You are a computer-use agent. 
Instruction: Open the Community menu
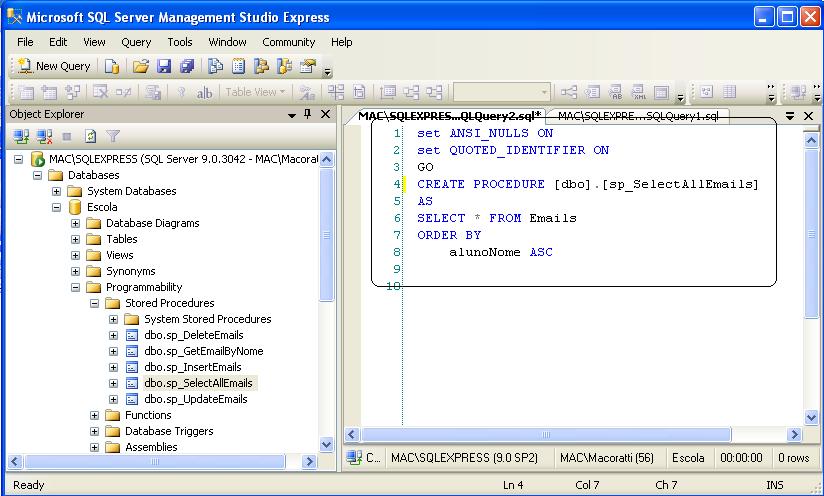click(x=289, y=42)
